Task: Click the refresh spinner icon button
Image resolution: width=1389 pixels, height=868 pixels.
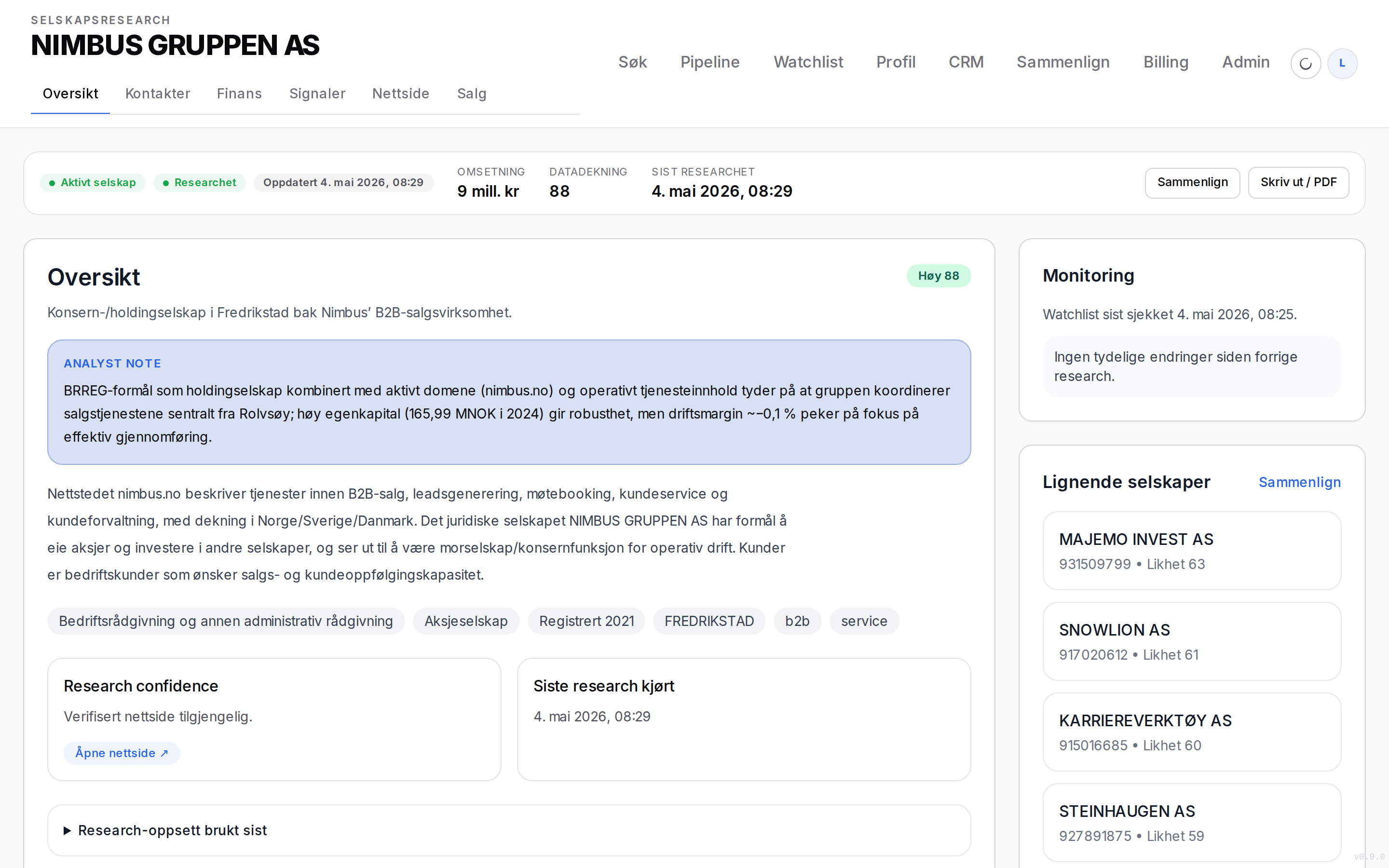Action: coord(1305,63)
